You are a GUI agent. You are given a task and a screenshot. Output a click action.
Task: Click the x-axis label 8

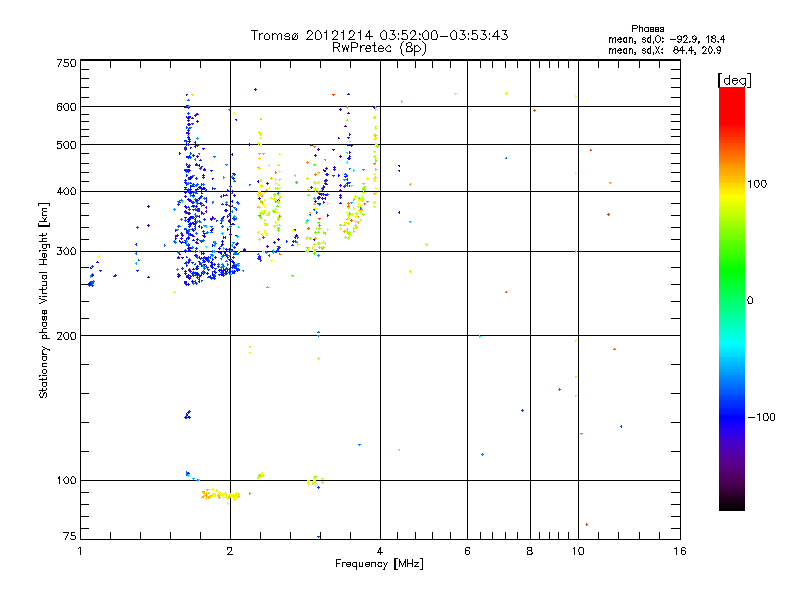coord(530,551)
